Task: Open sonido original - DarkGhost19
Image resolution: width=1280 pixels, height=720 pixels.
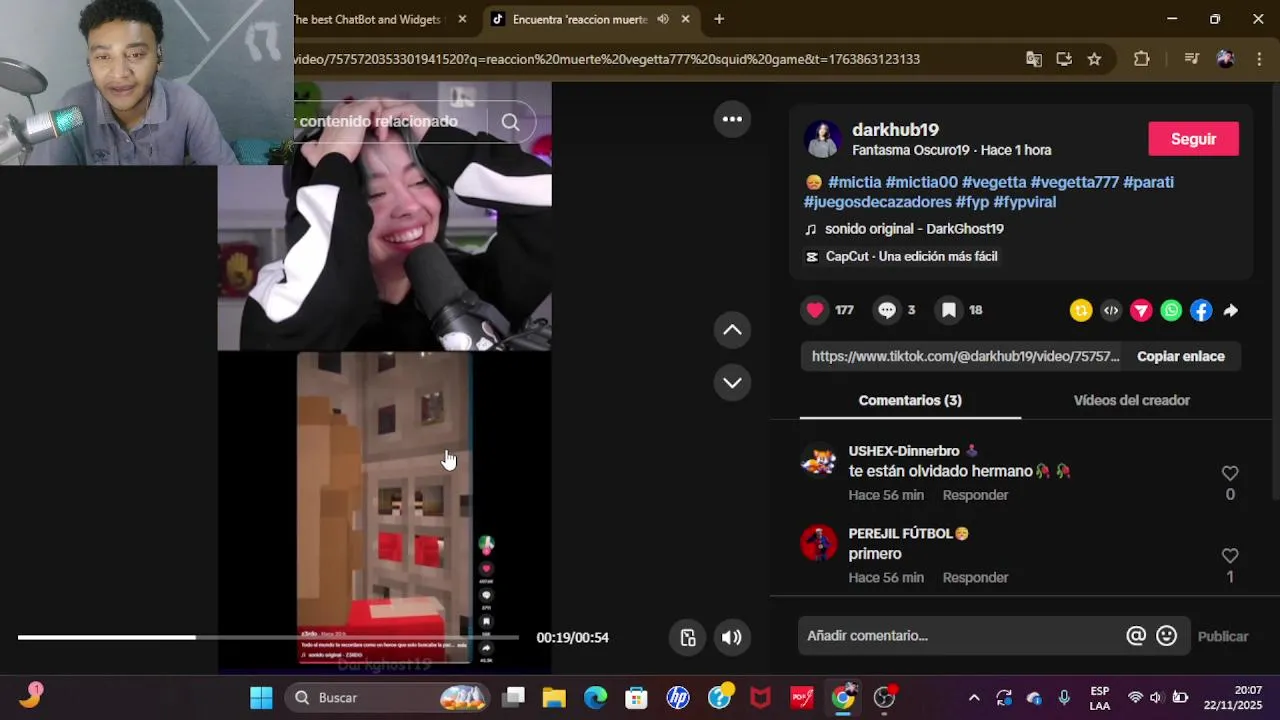Action: tap(914, 229)
